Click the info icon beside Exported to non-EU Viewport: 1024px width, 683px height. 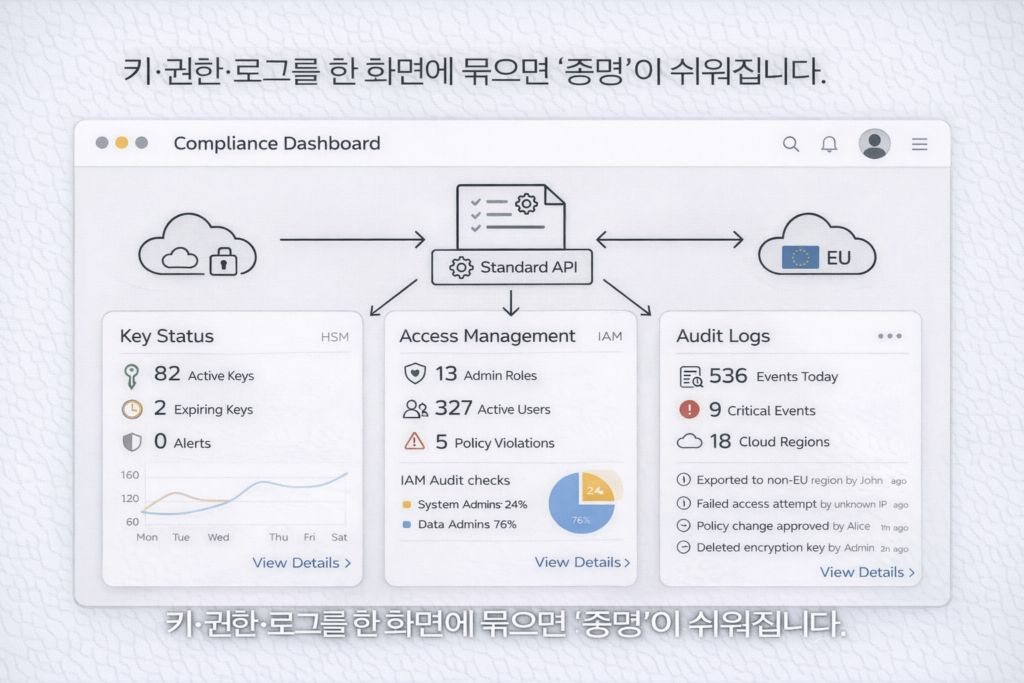tap(683, 480)
